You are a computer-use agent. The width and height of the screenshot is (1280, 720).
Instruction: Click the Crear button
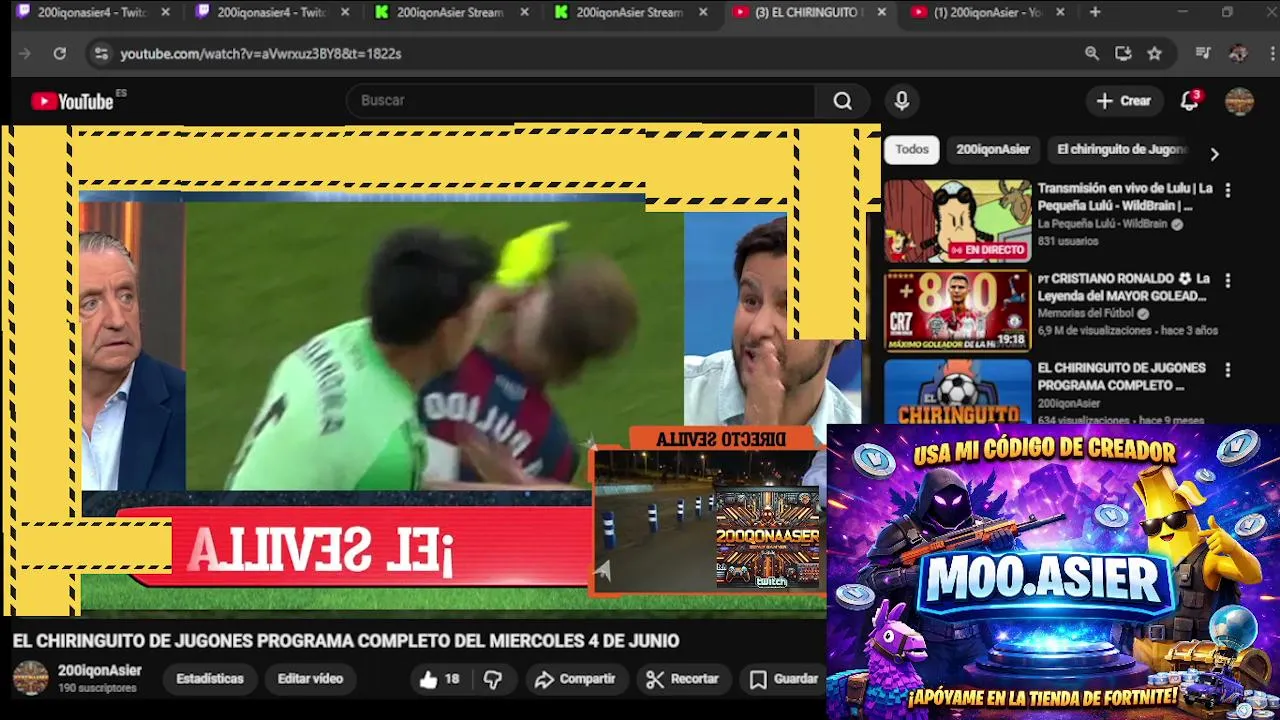coord(1124,101)
